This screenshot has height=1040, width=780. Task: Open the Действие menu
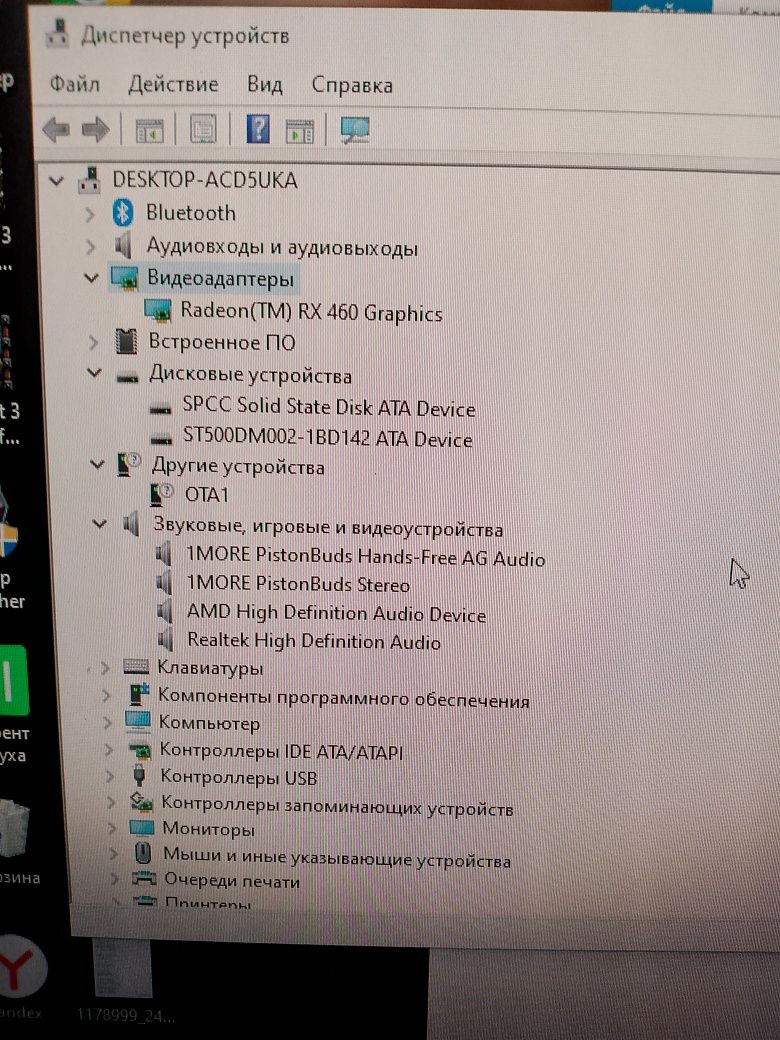coord(173,84)
